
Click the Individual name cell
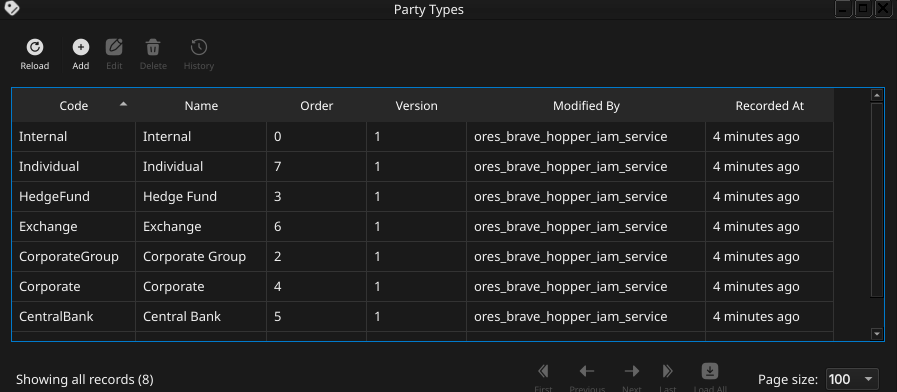click(x=201, y=167)
